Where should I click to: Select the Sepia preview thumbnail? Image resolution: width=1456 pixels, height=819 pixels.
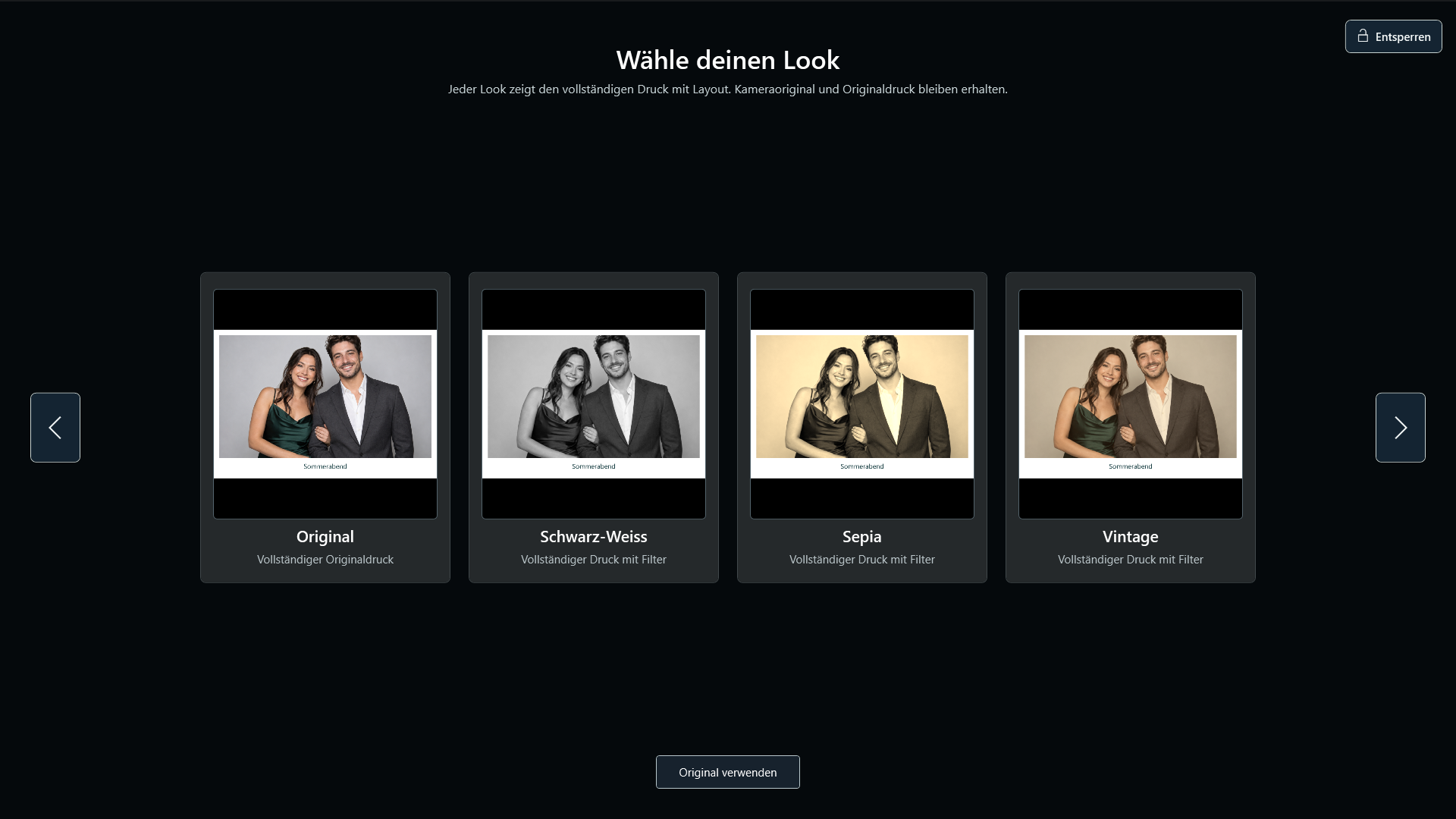[862, 404]
